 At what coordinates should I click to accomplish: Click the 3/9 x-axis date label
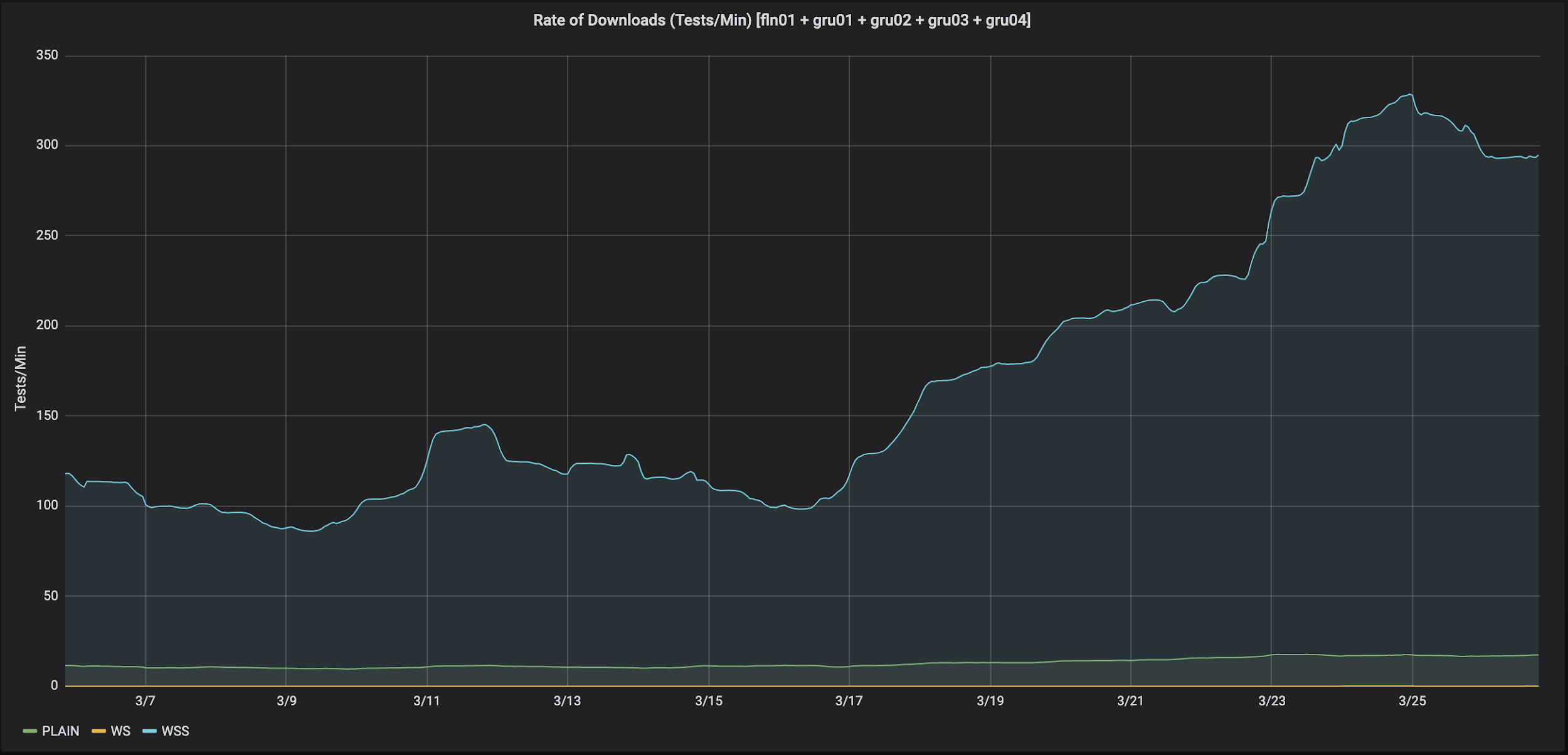[x=287, y=701]
